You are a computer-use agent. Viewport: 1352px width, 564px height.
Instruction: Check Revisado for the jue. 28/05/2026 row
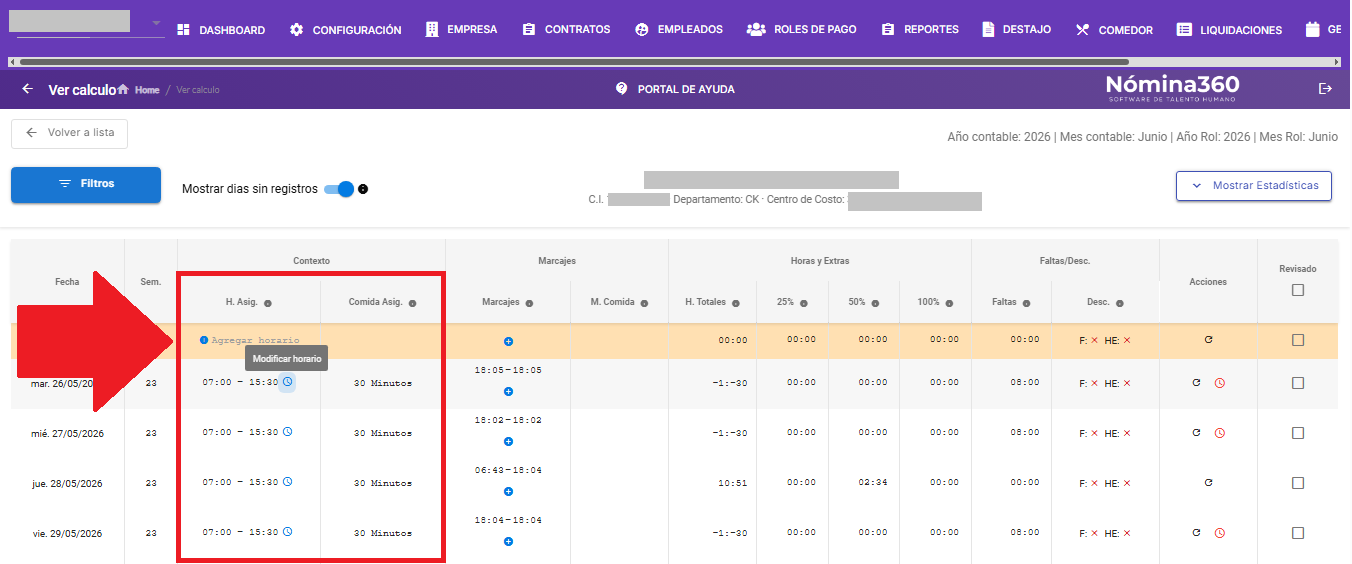pyautogui.click(x=1298, y=483)
